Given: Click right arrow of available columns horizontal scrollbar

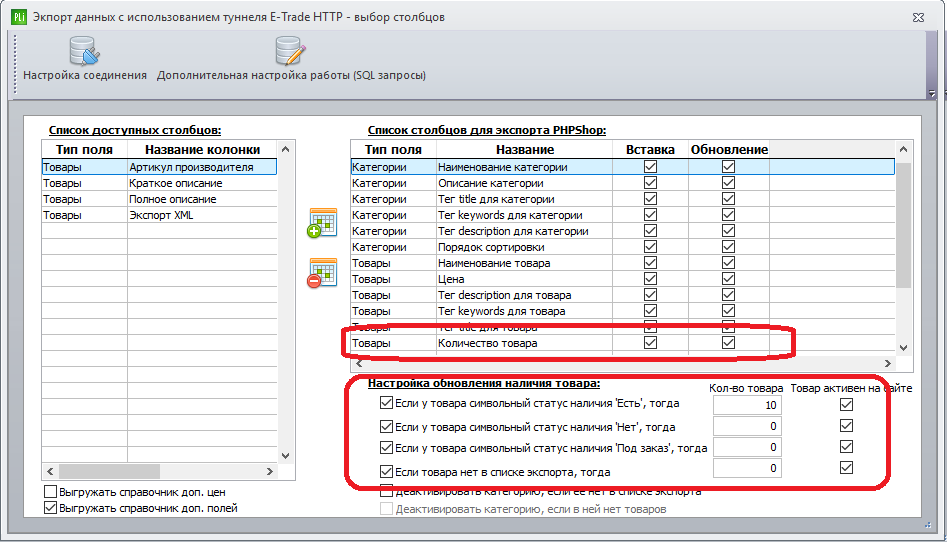Looking at the screenshot, I should [x=270, y=471].
